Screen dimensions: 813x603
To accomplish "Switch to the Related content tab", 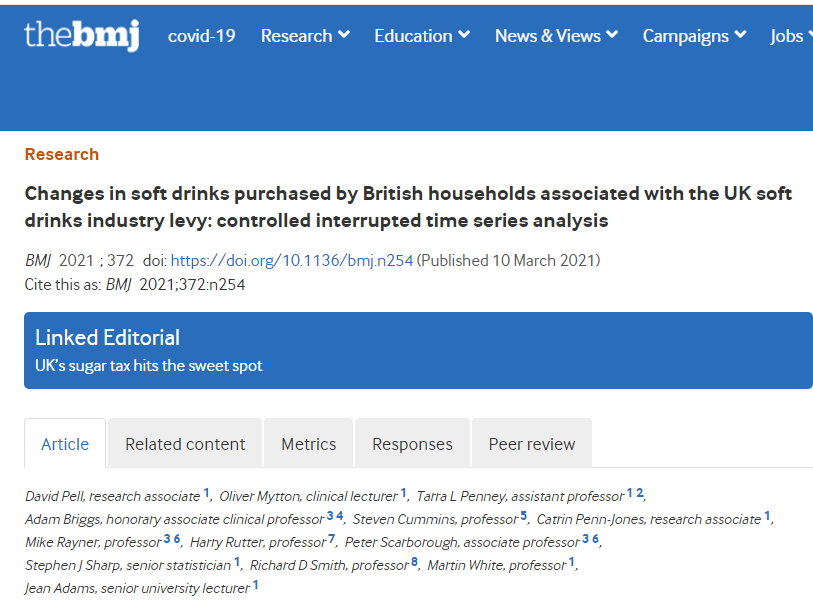I will (185, 444).
